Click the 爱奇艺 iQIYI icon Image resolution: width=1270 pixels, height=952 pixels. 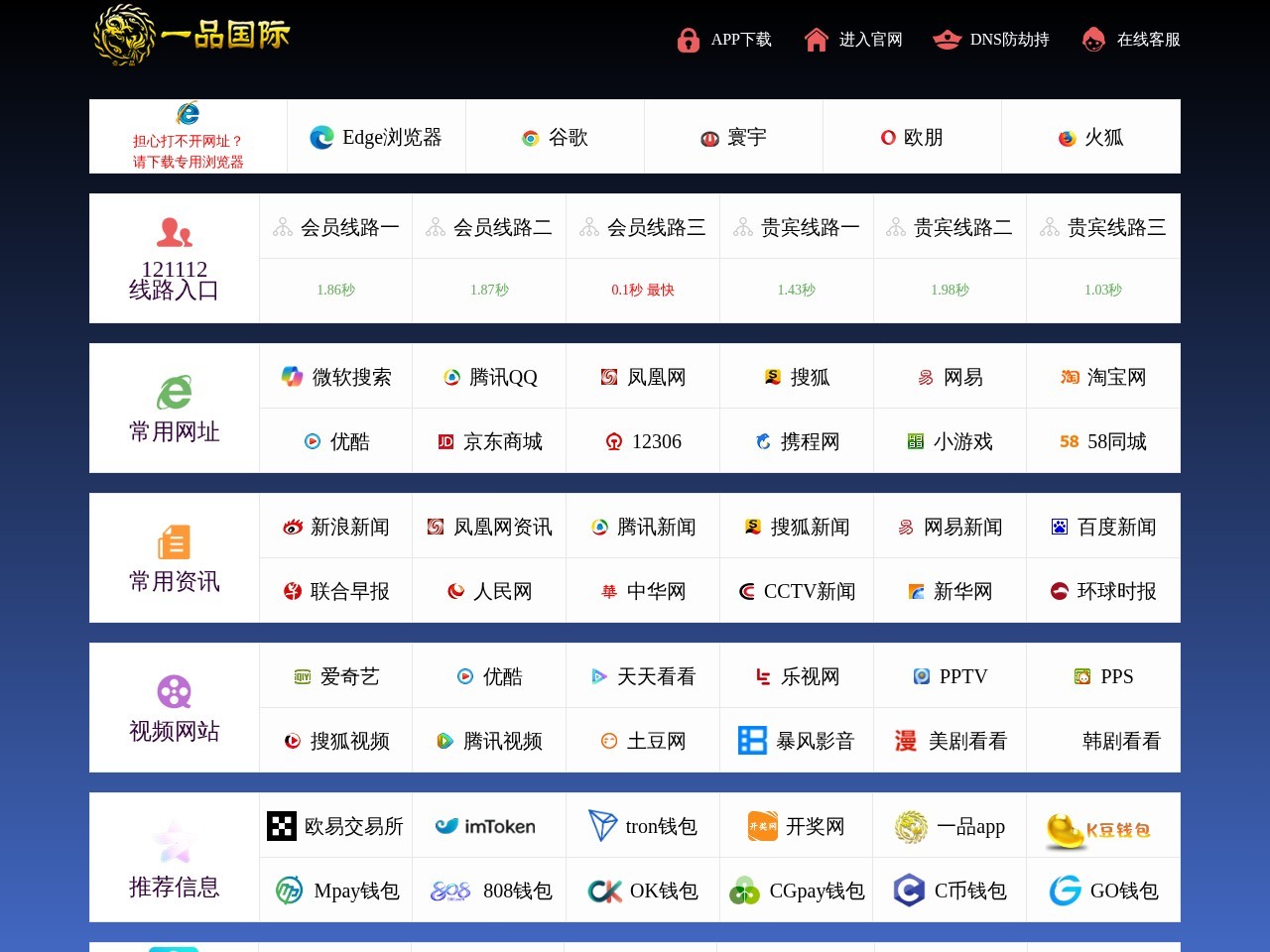coord(303,677)
